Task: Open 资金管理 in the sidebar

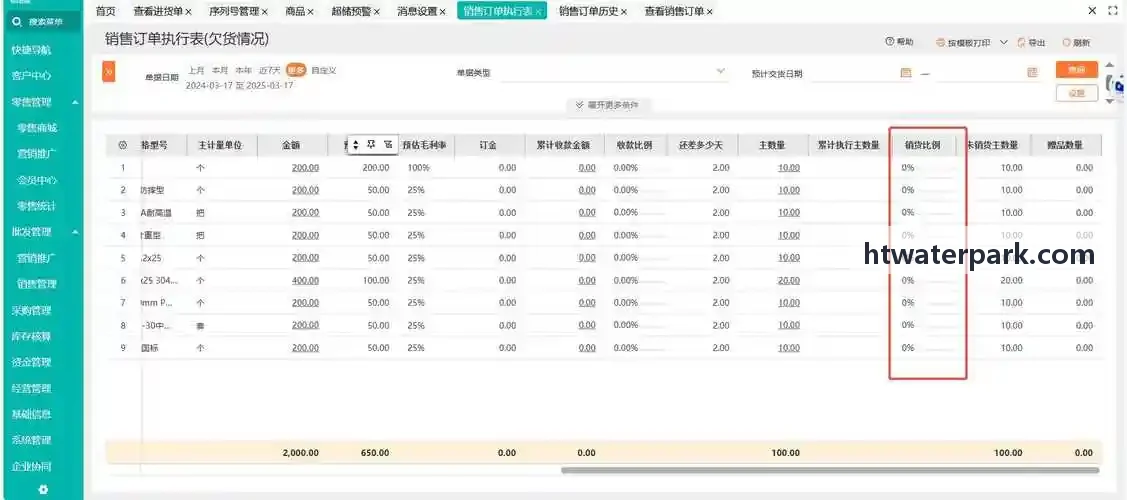Action: click(x=31, y=362)
